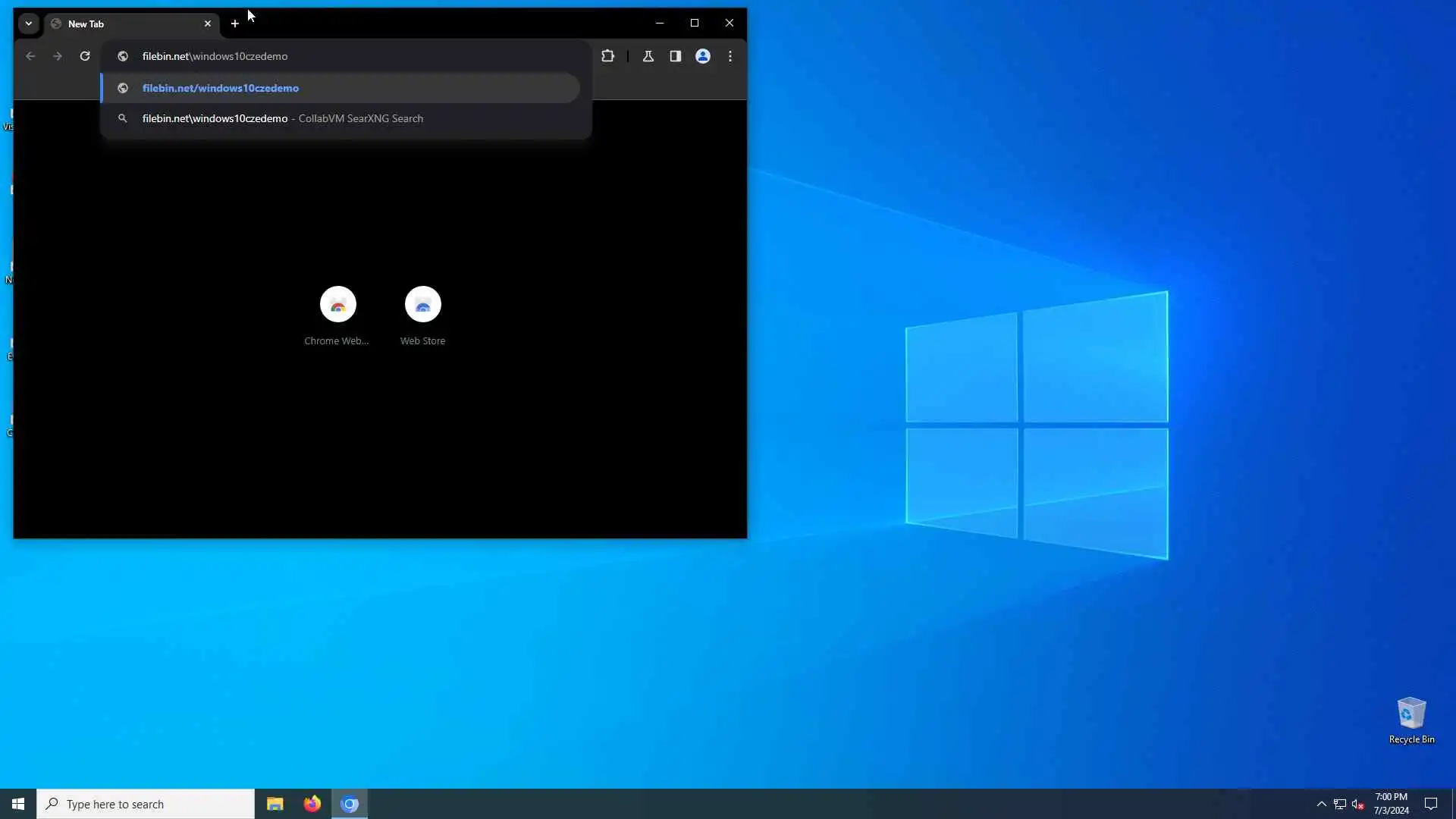Screen dimensions: 1456x819
Task: Click Chrome Labs flask icon
Action: 648,56
